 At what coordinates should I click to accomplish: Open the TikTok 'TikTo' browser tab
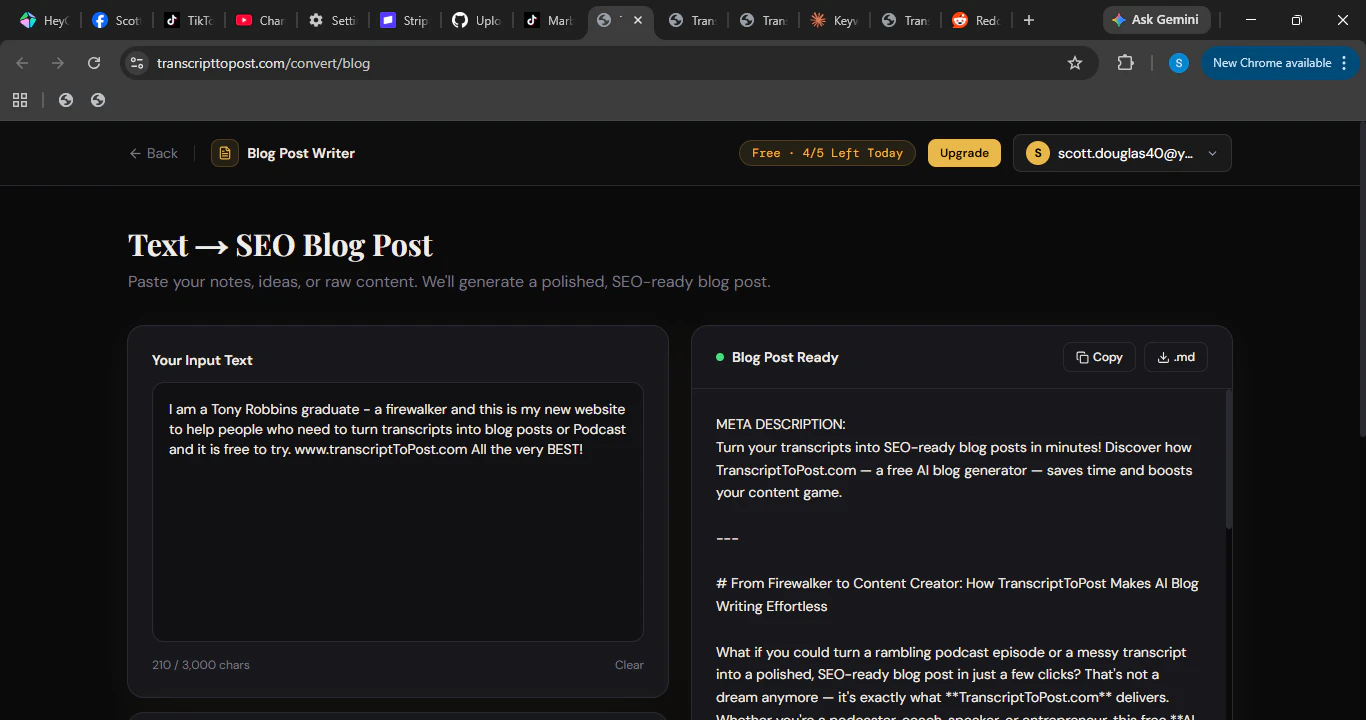click(188, 20)
